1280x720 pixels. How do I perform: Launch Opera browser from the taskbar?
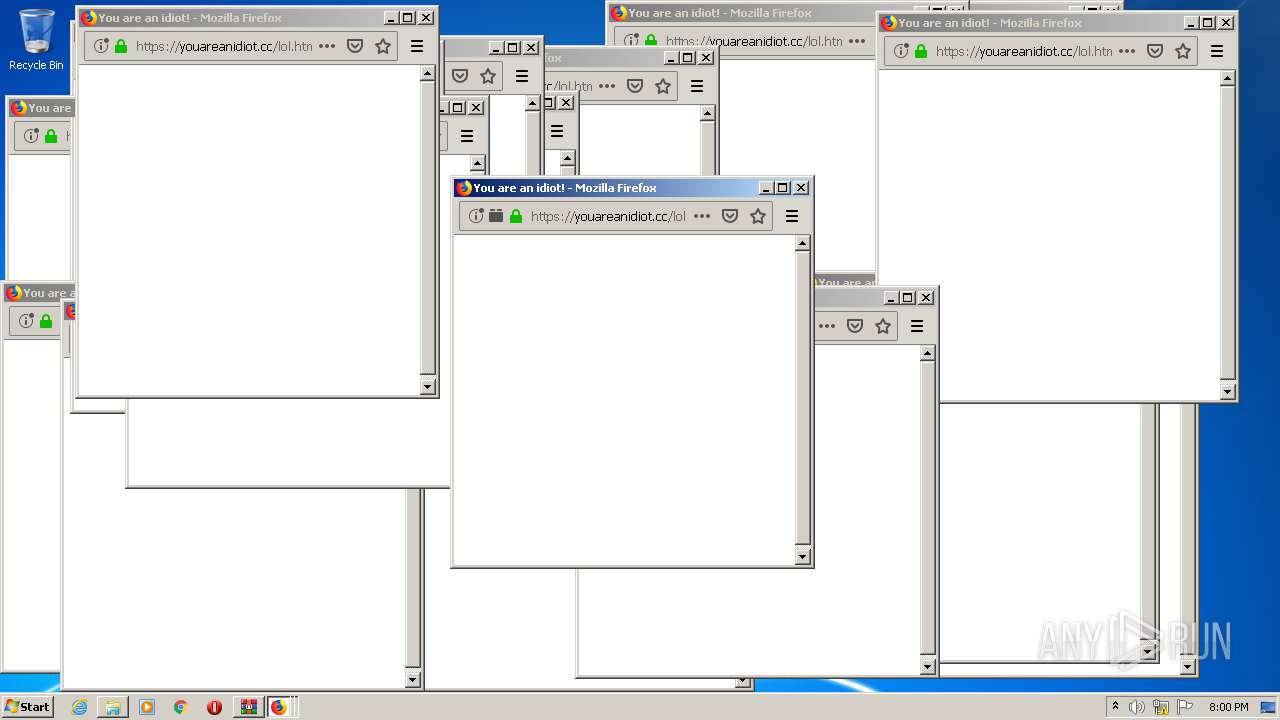pyautogui.click(x=214, y=707)
